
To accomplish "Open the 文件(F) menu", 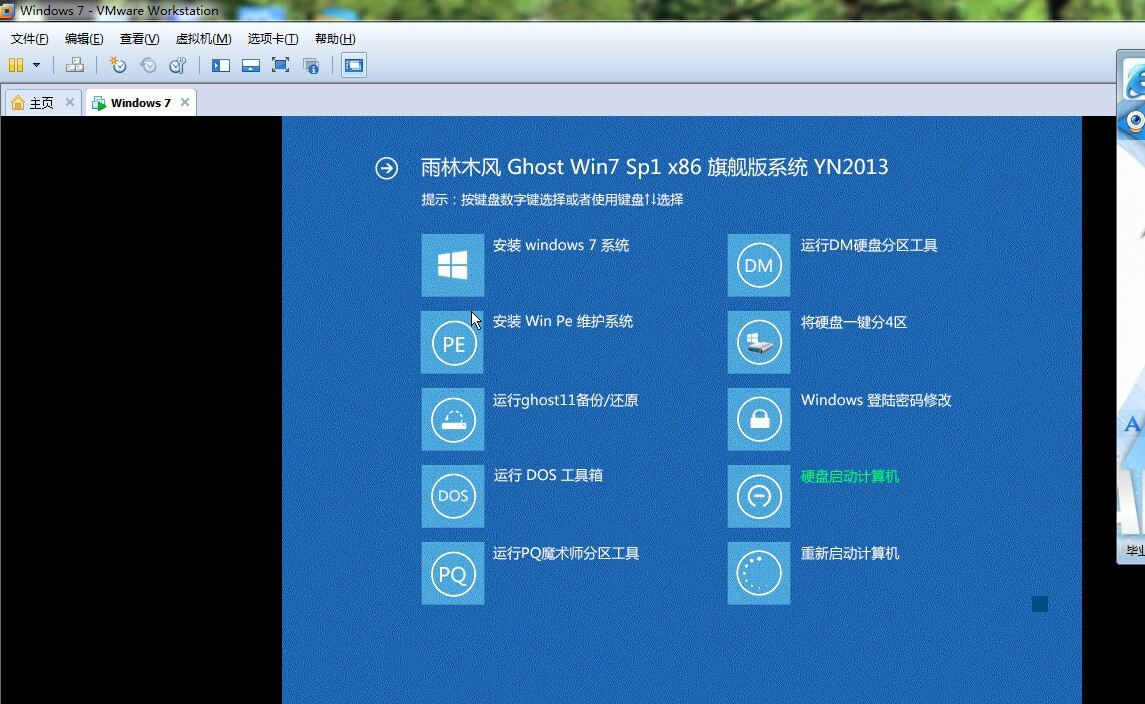I will point(29,39).
